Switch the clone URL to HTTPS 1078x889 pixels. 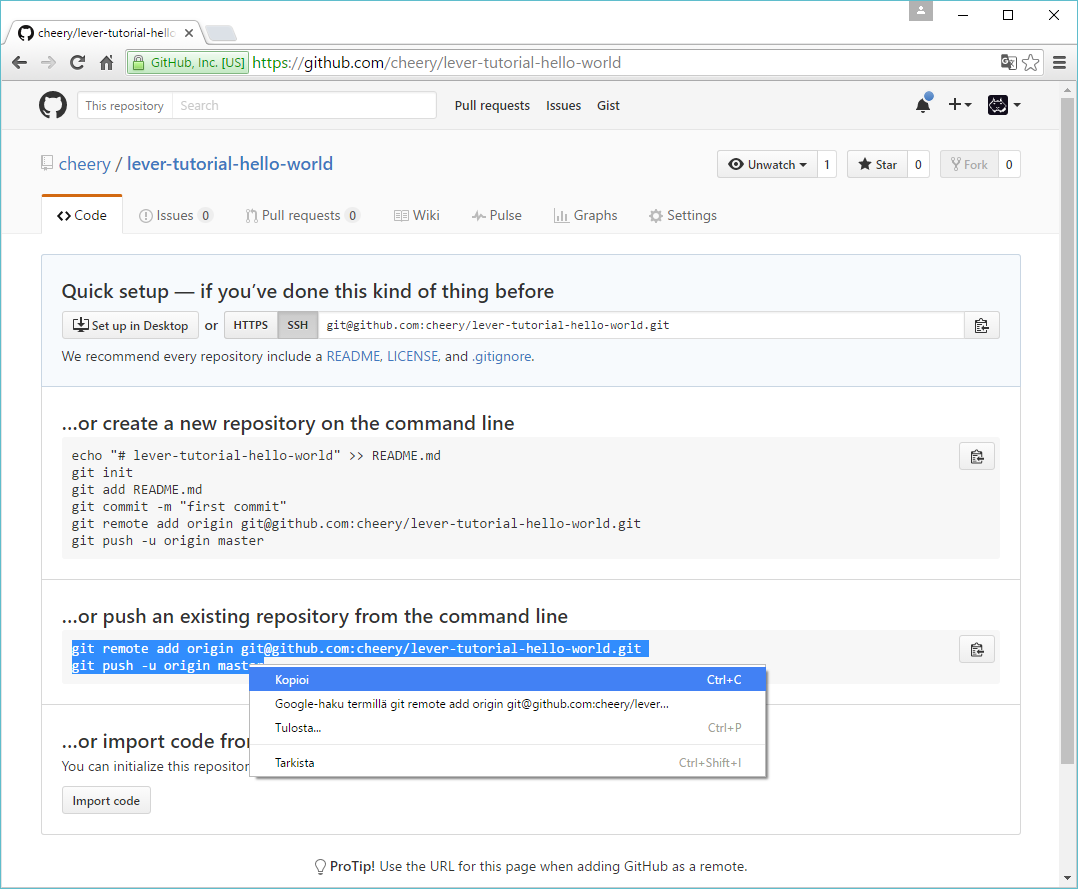[251, 325]
